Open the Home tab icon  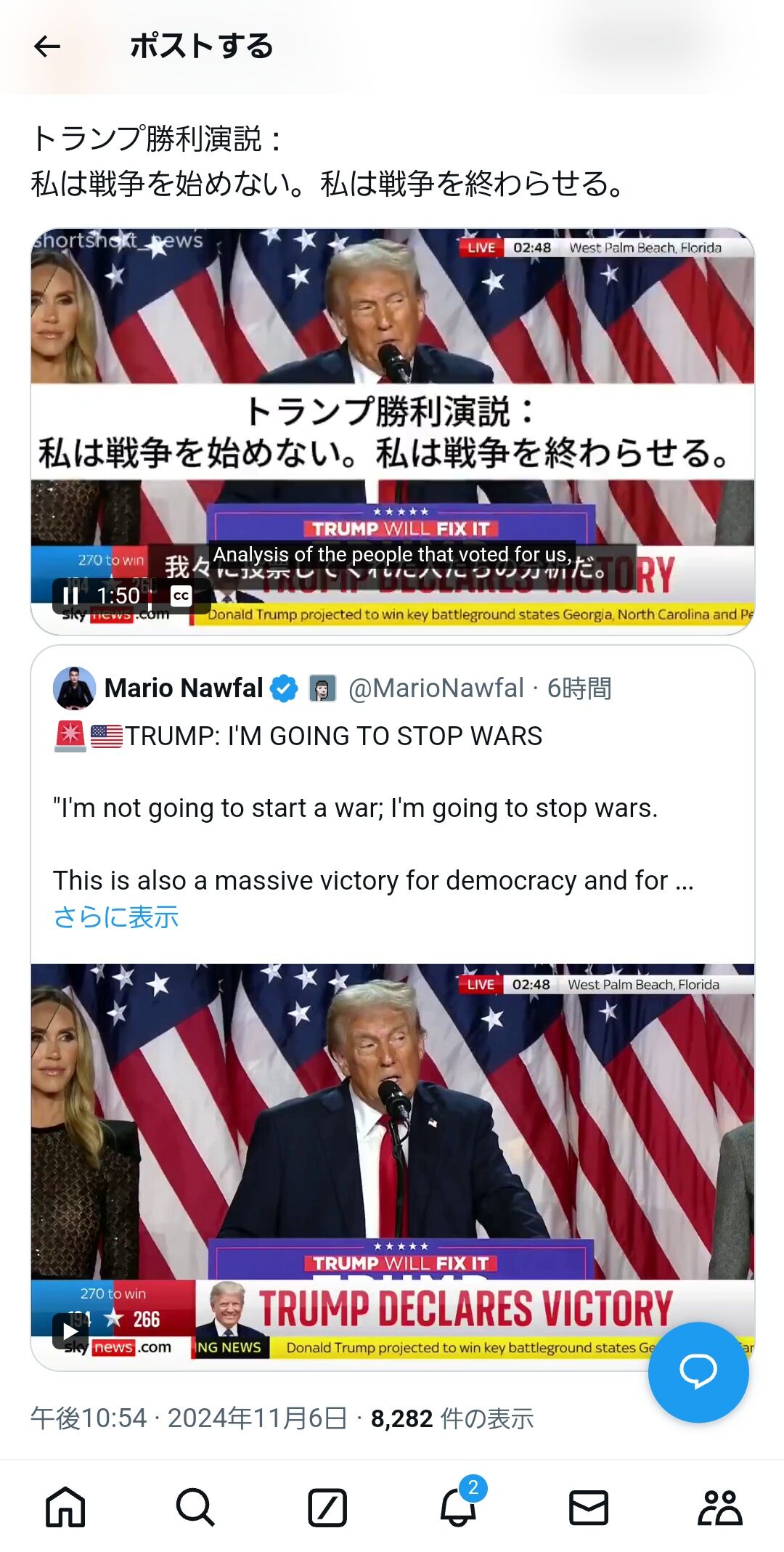click(65, 1507)
